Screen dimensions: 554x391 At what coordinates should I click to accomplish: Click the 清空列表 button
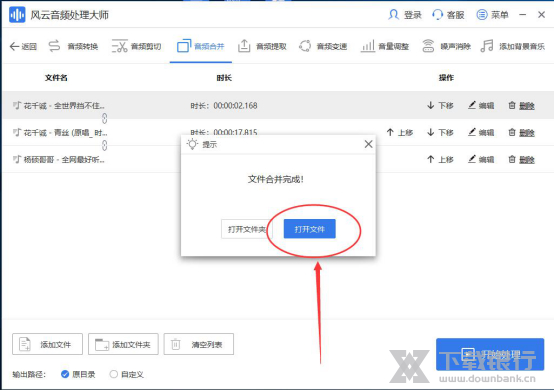click(x=199, y=344)
